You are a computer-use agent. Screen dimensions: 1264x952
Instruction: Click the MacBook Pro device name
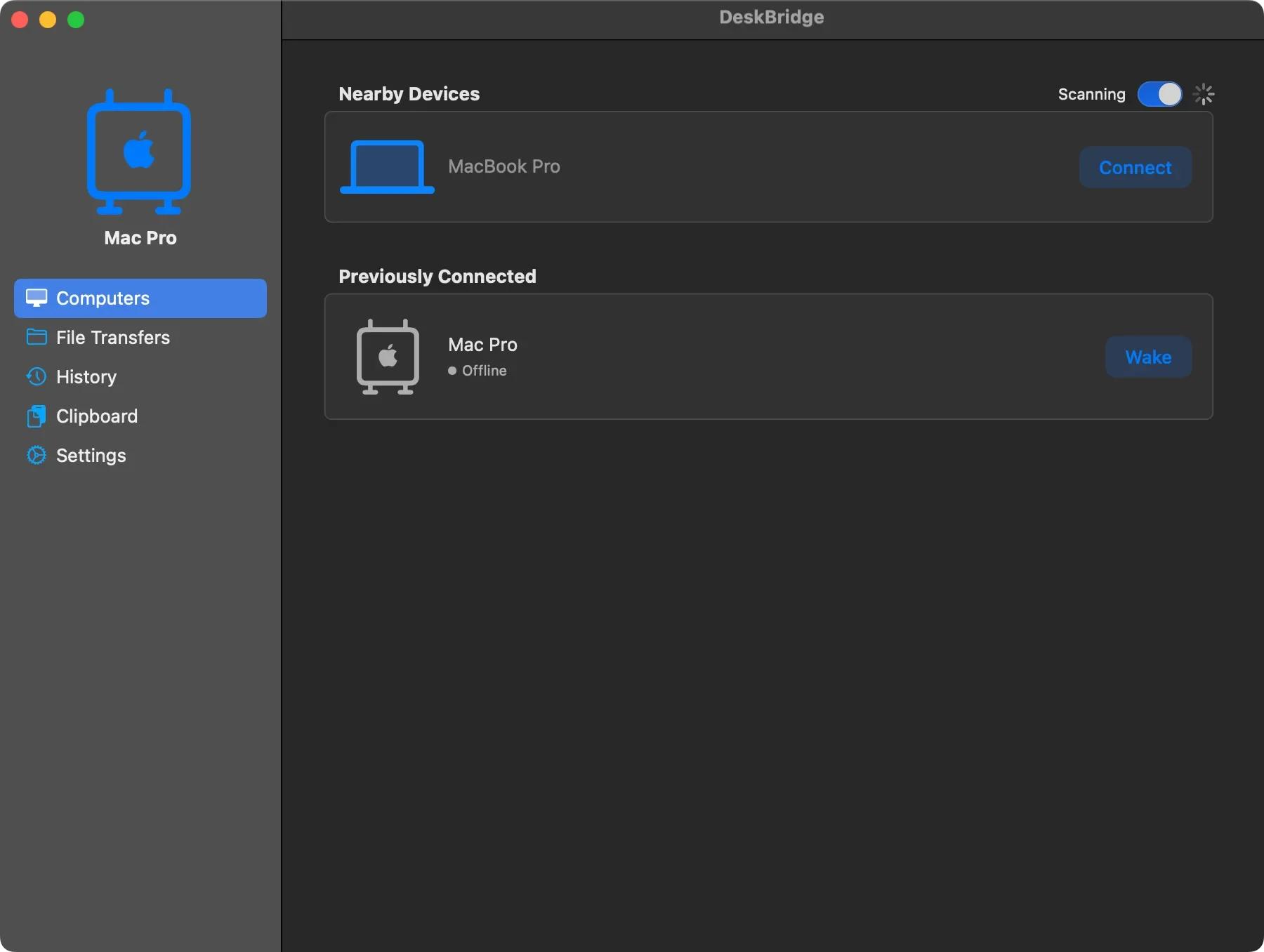(x=504, y=166)
